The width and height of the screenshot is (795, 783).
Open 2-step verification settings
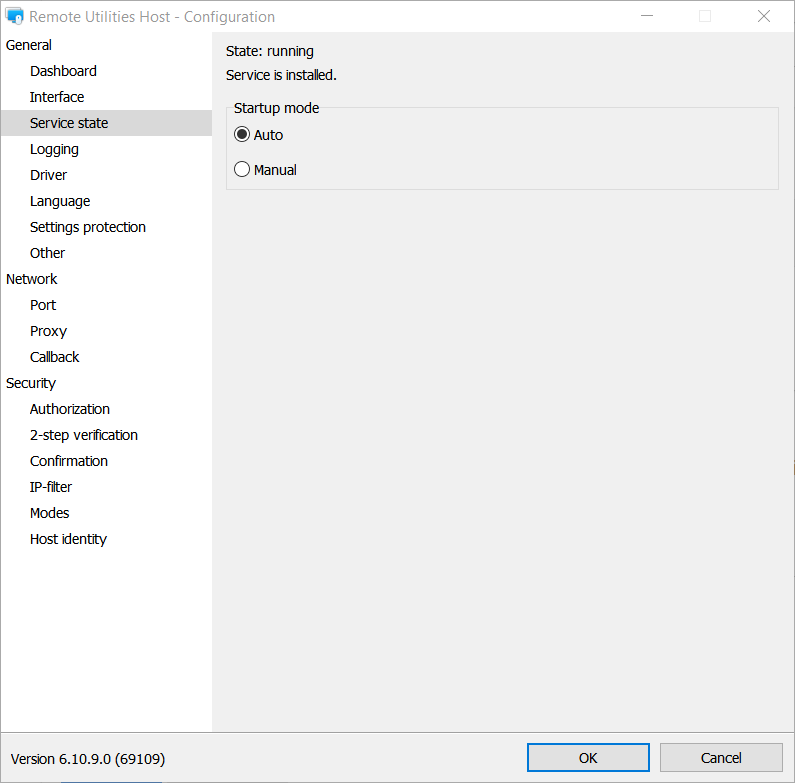(84, 435)
